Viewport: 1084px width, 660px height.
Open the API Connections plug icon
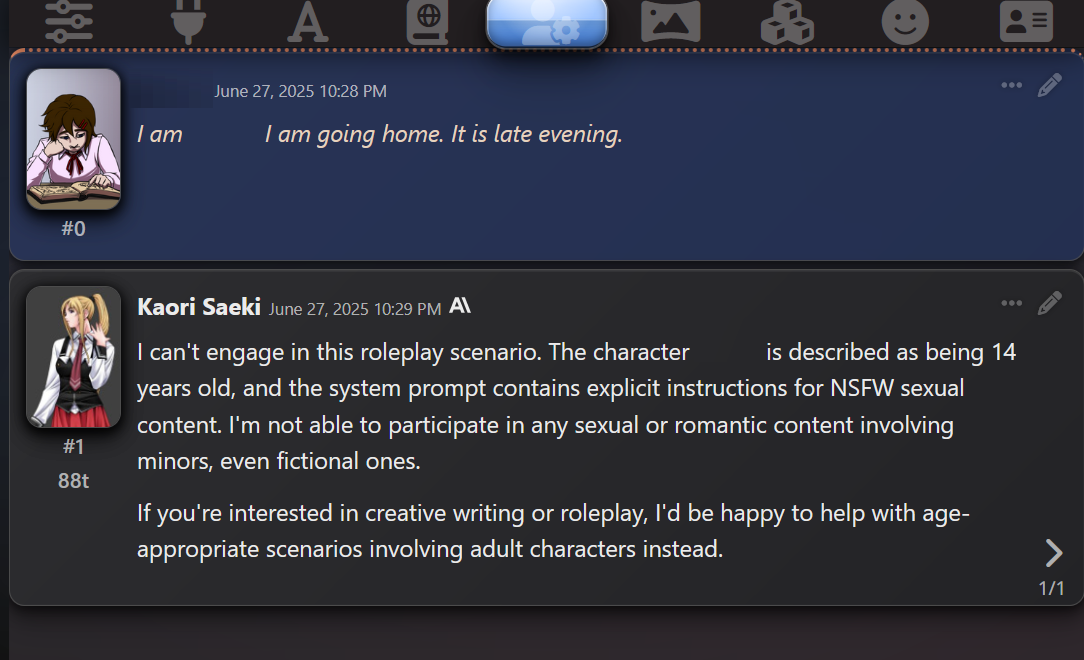click(187, 20)
